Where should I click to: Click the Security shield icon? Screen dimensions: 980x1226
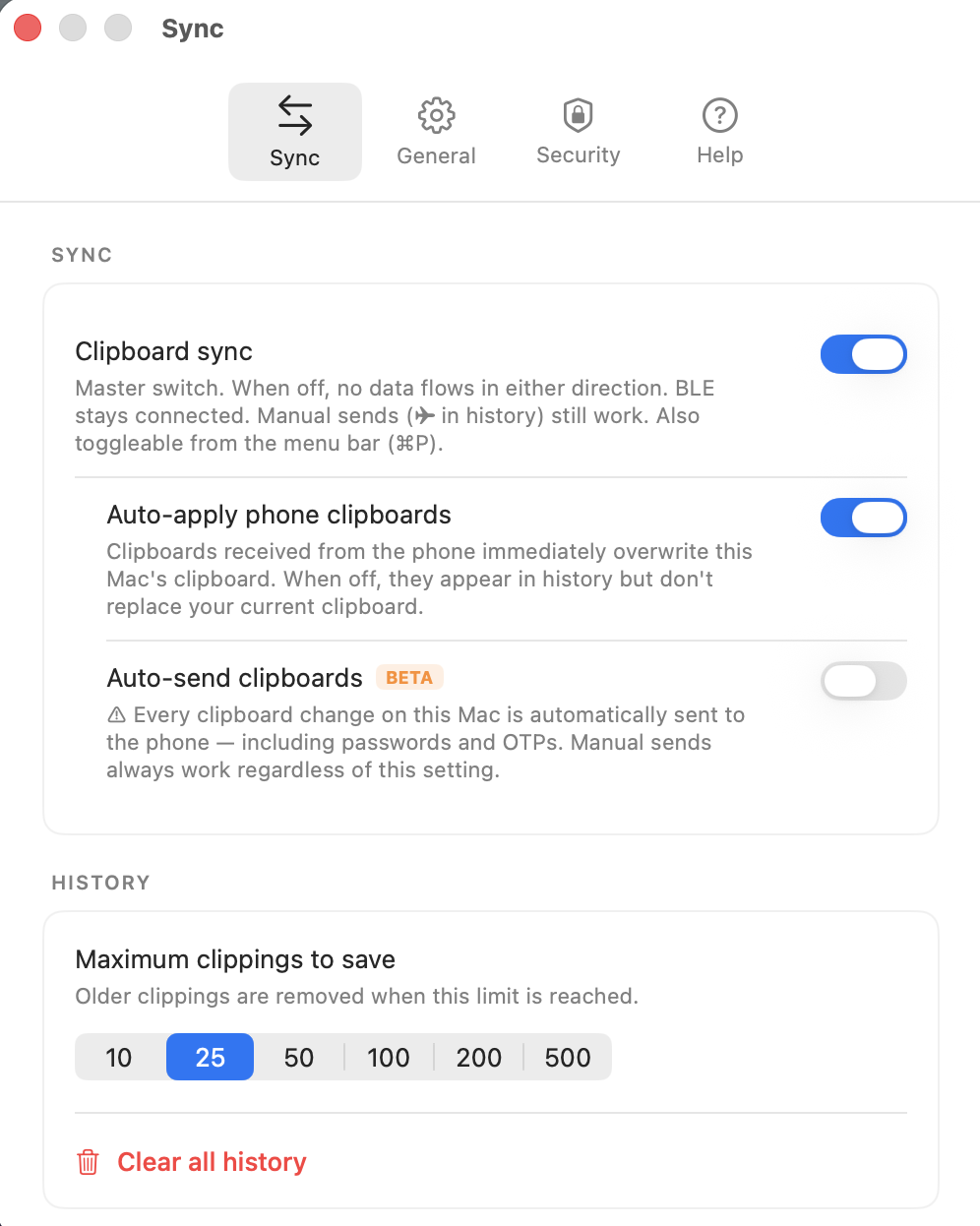[x=578, y=114]
